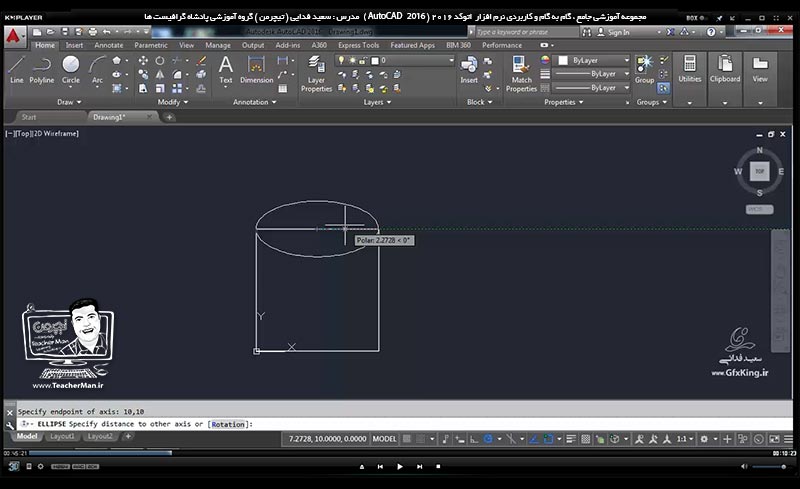
Task: Expand the Modify panel
Action: [x=172, y=102]
